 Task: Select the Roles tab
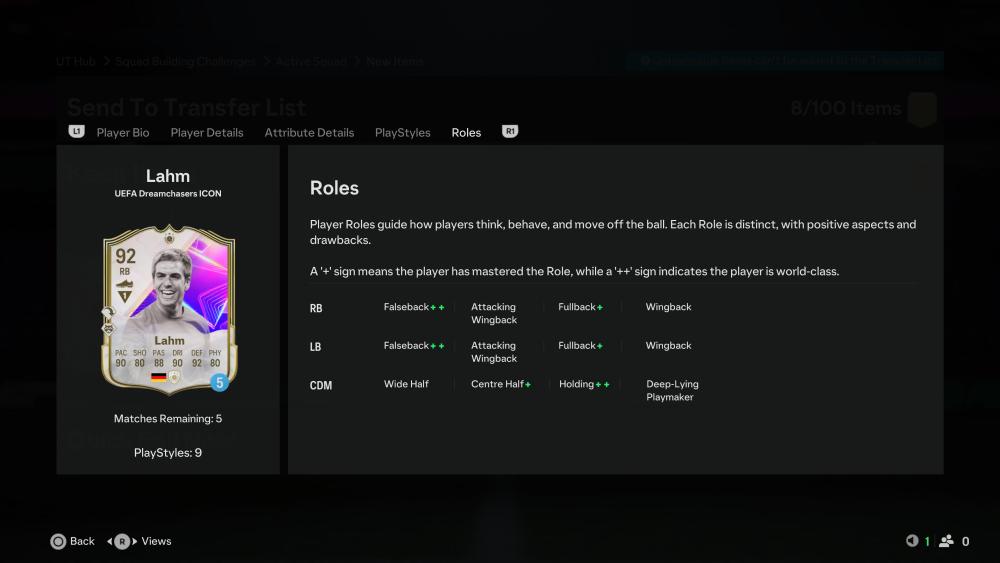click(466, 133)
